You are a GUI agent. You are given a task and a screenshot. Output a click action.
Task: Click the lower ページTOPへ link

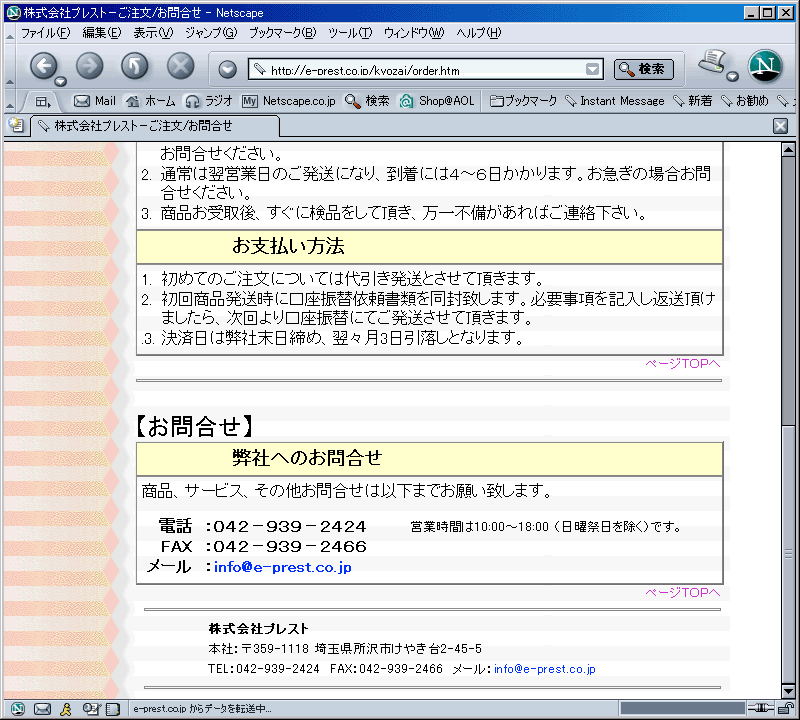pyautogui.click(x=683, y=592)
